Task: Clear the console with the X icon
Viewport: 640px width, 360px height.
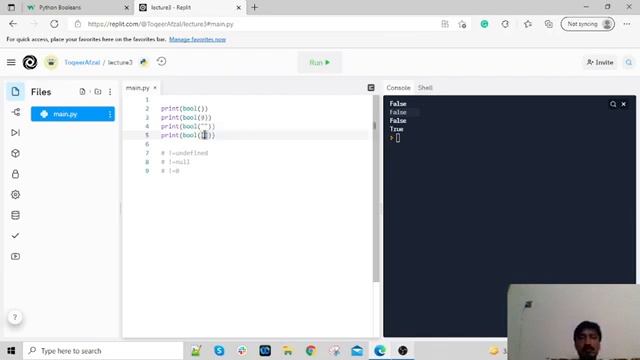Action: 624,104
